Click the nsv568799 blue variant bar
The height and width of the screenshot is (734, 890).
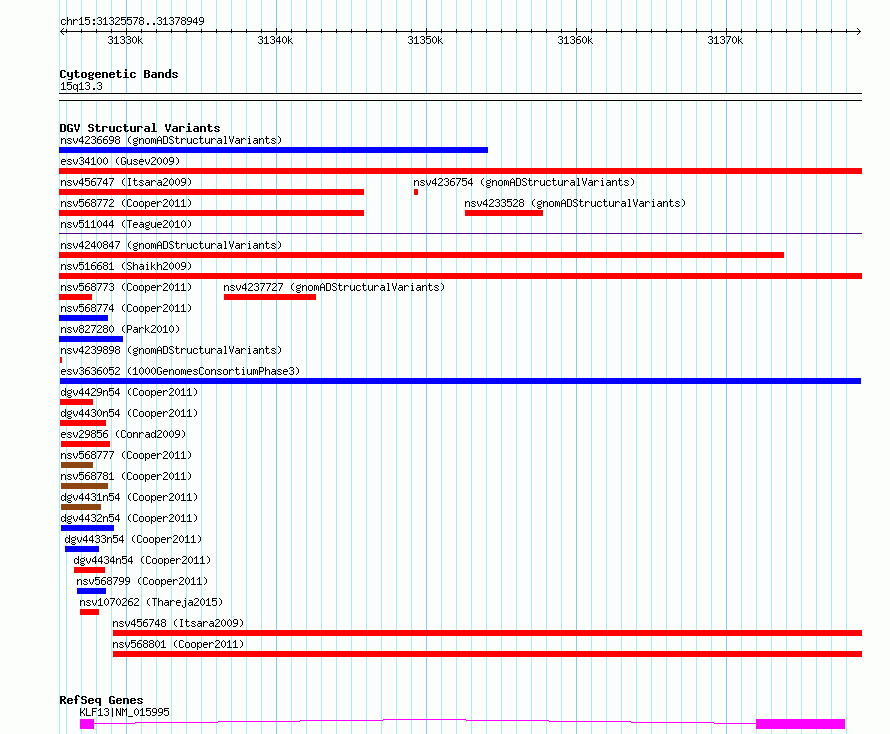pyautogui.click(x=91, y=591)
